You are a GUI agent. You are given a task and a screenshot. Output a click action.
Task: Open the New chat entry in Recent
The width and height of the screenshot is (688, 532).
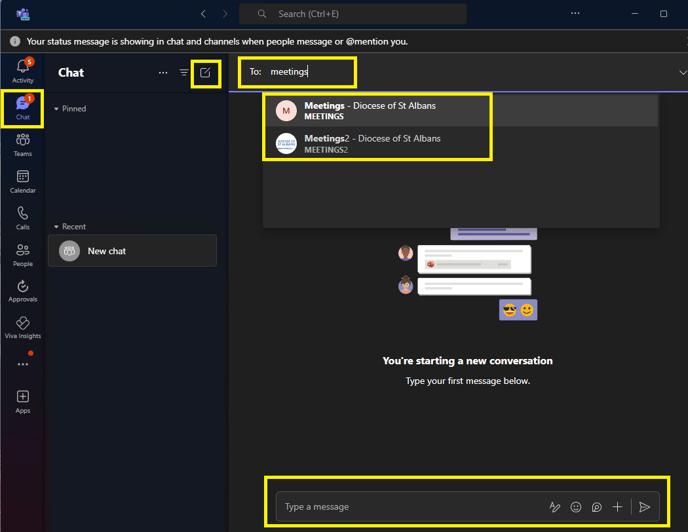(x=133, y=251)
